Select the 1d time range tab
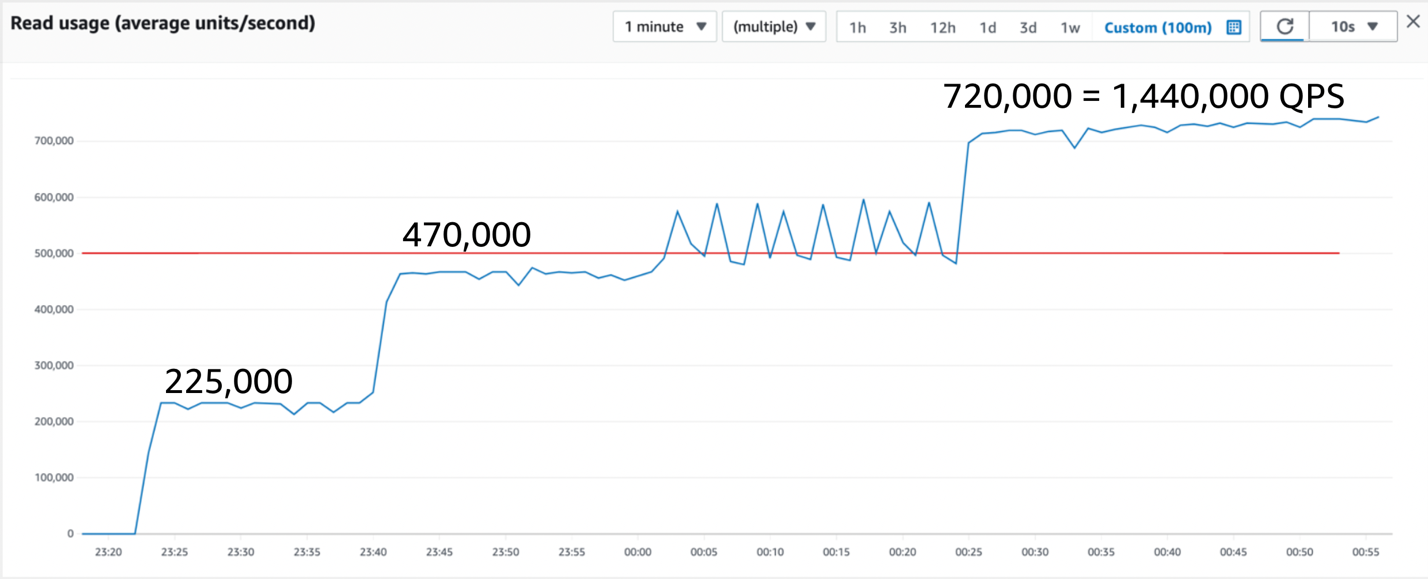The image size is (1428, 579). 988,28
